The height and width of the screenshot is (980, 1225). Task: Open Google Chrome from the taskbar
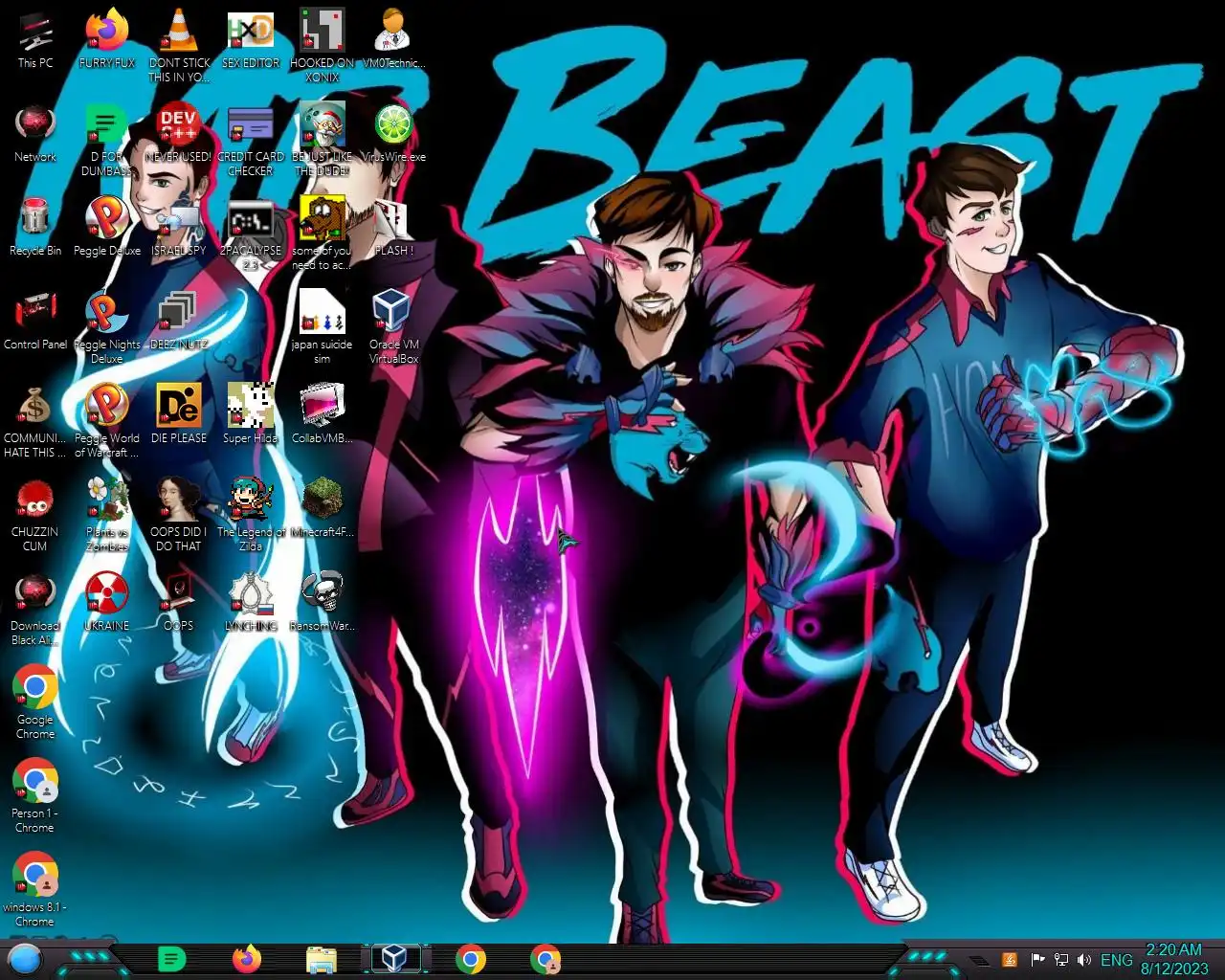pos(470,959)
